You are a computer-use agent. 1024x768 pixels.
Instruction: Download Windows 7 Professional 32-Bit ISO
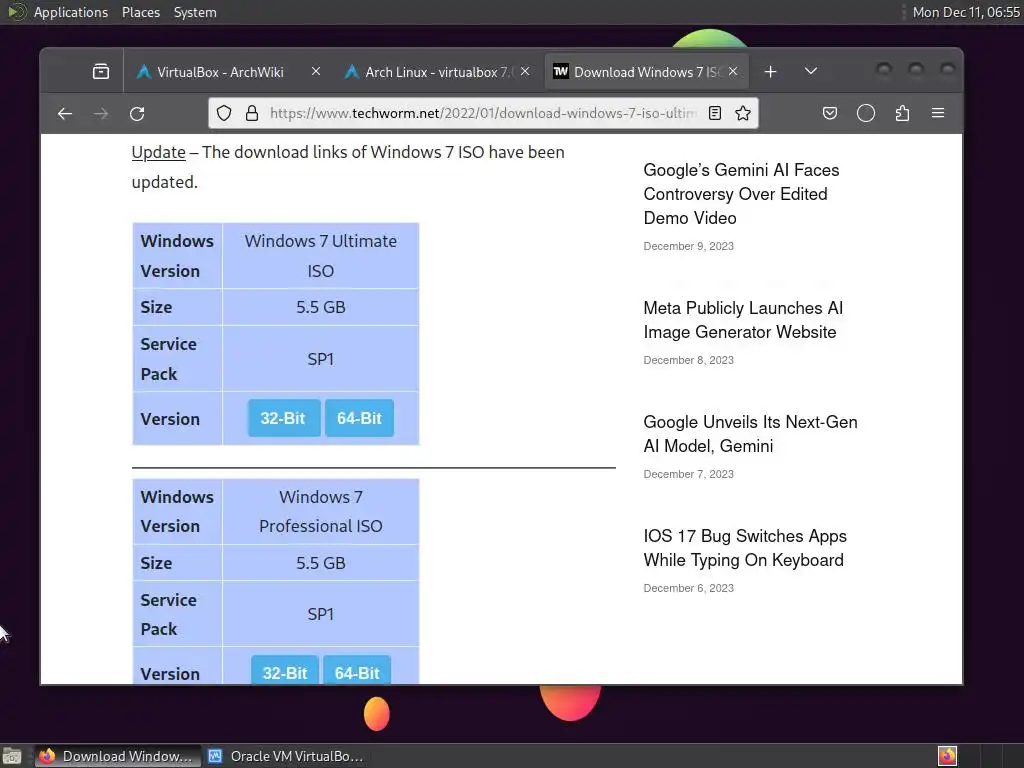[285, 671]
